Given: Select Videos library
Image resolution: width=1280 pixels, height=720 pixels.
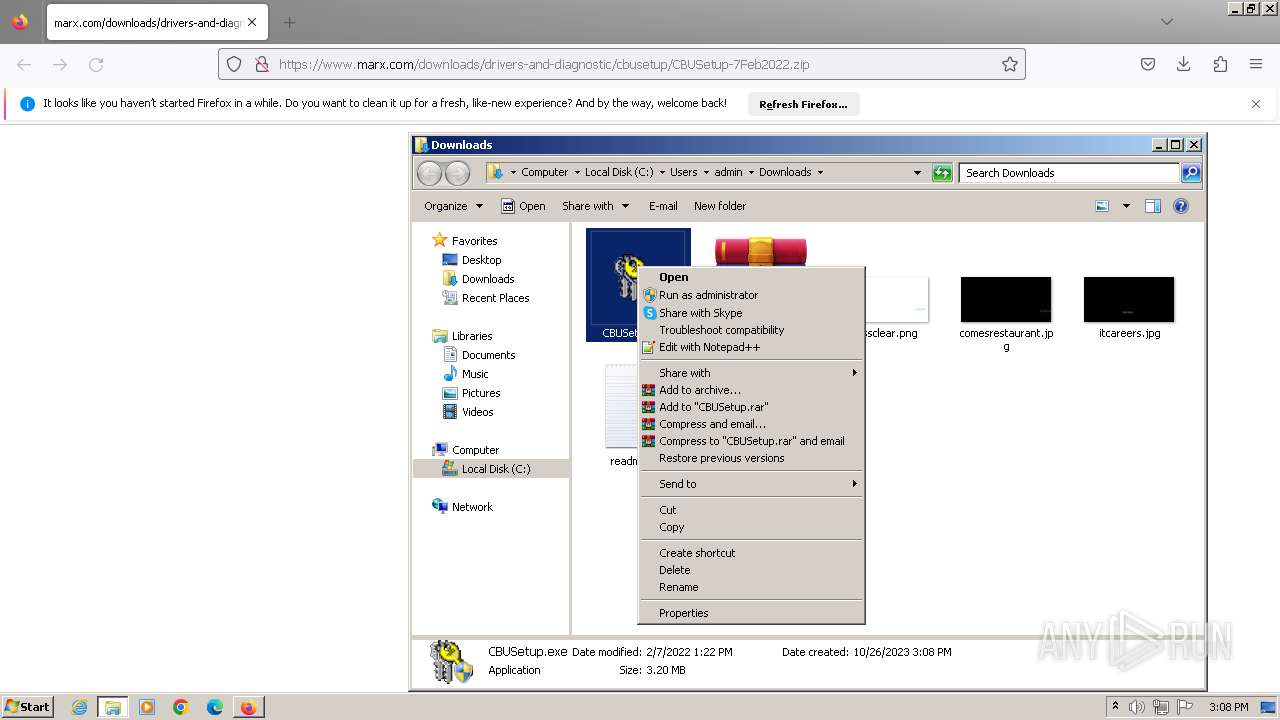Looking at the screenshot, I should 468,412.
